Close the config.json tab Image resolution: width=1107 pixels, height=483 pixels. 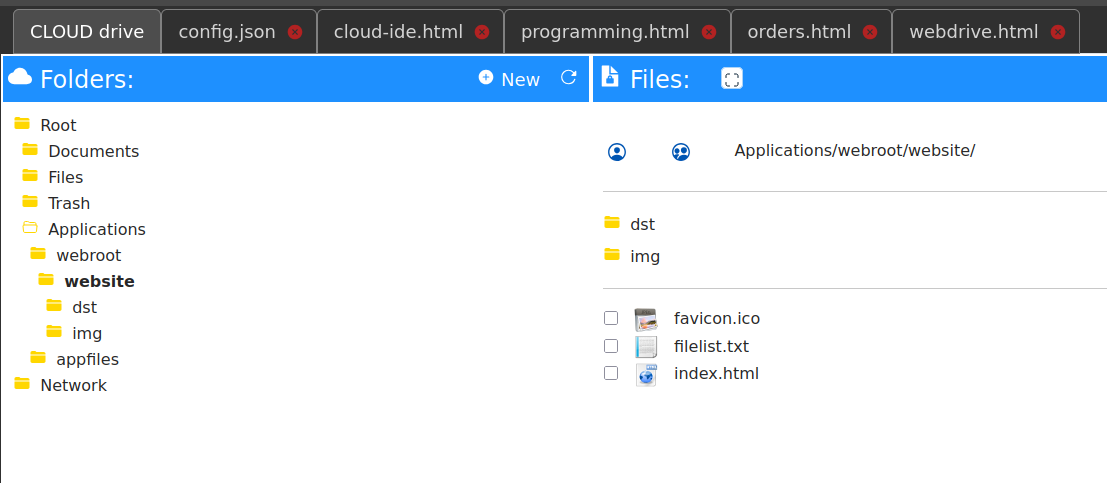coord(295,32)
